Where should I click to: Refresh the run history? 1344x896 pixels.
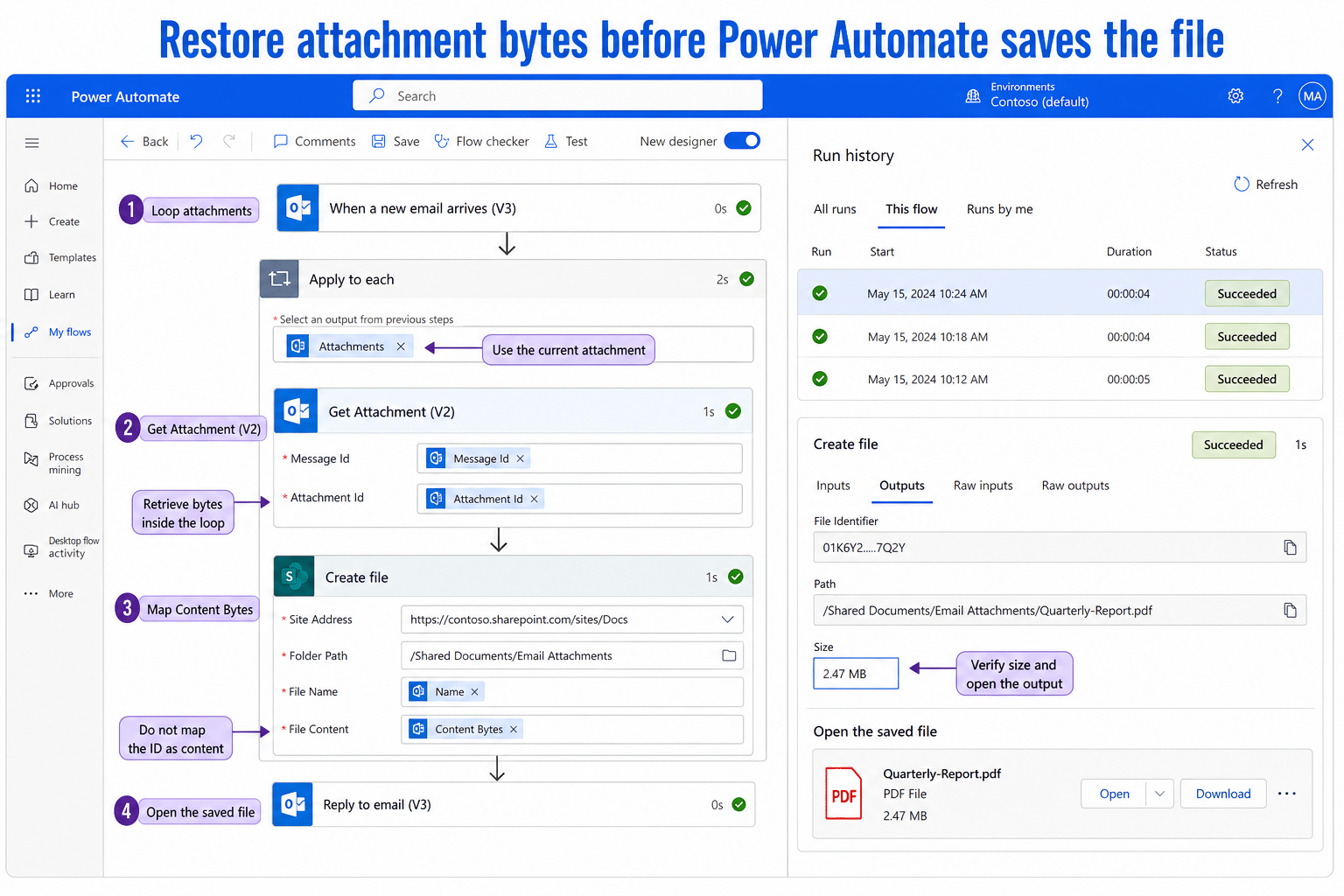coord(1265,185)
